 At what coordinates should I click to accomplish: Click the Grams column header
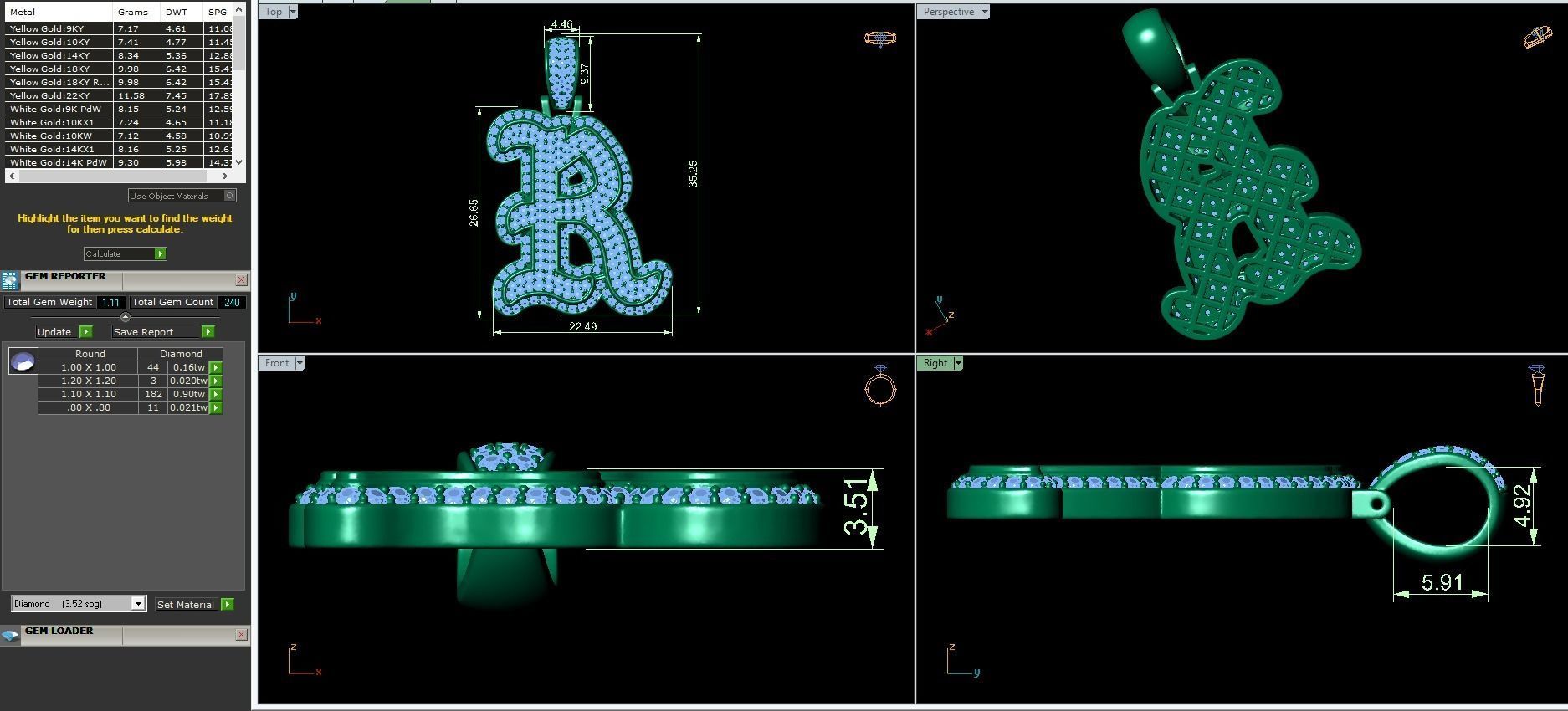136,12
